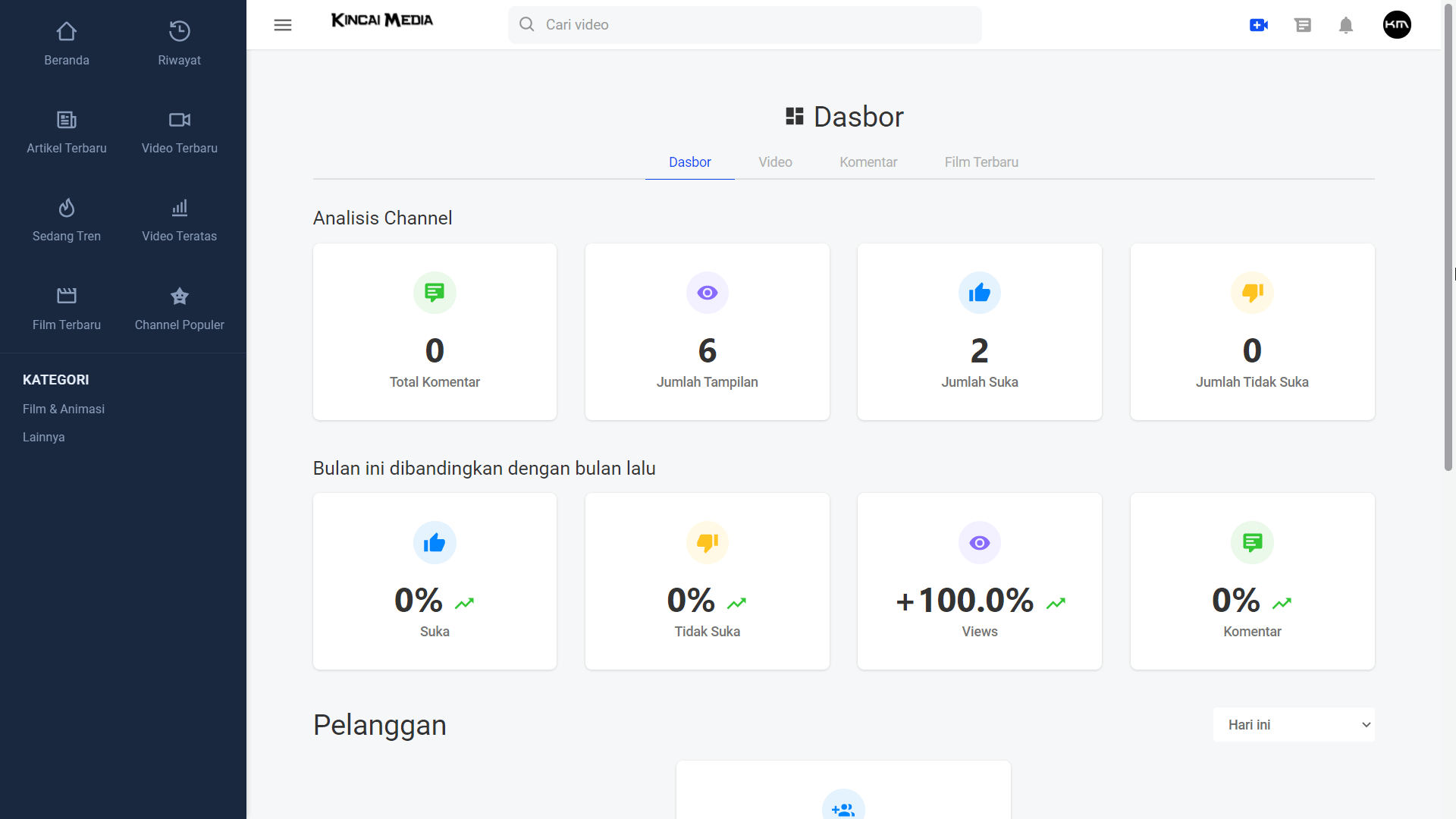The height and width of the screenshot is (819, 1456).
Task: Expand the Lainnya category
Action: (x=43, y=437)
